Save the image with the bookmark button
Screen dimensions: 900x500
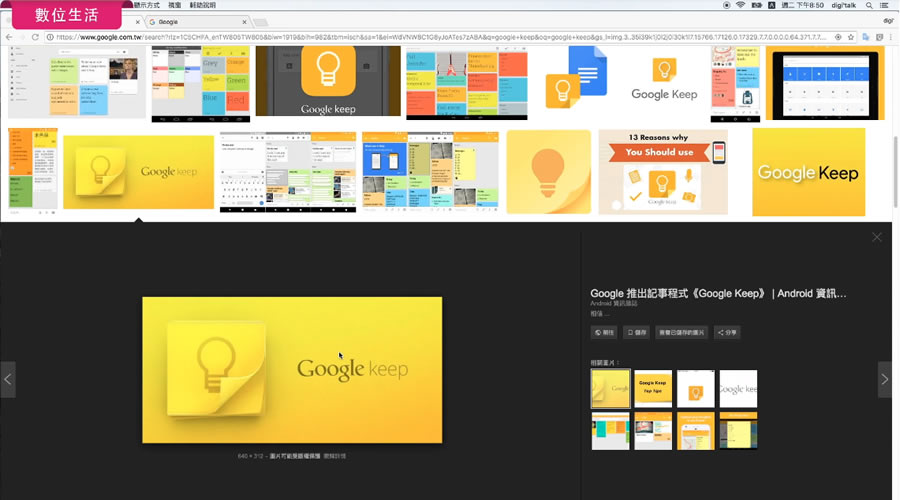pyautogui.click(x=637, y=332)
